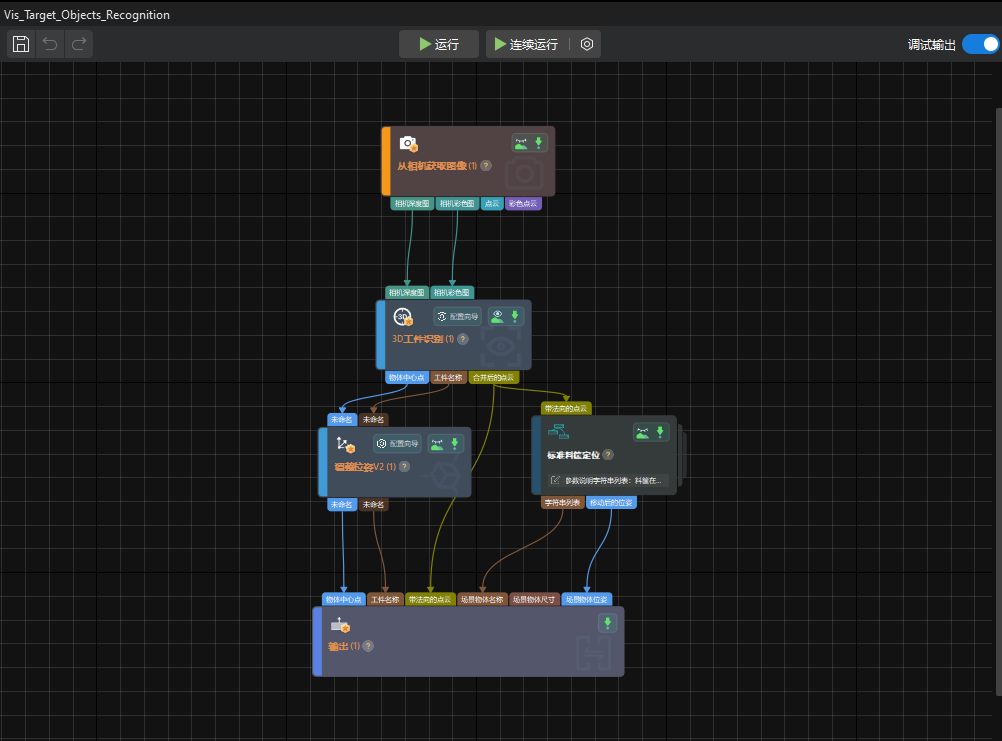
Task: Toggle visualization output on 调整位姿V2 step
Action: 439,444
